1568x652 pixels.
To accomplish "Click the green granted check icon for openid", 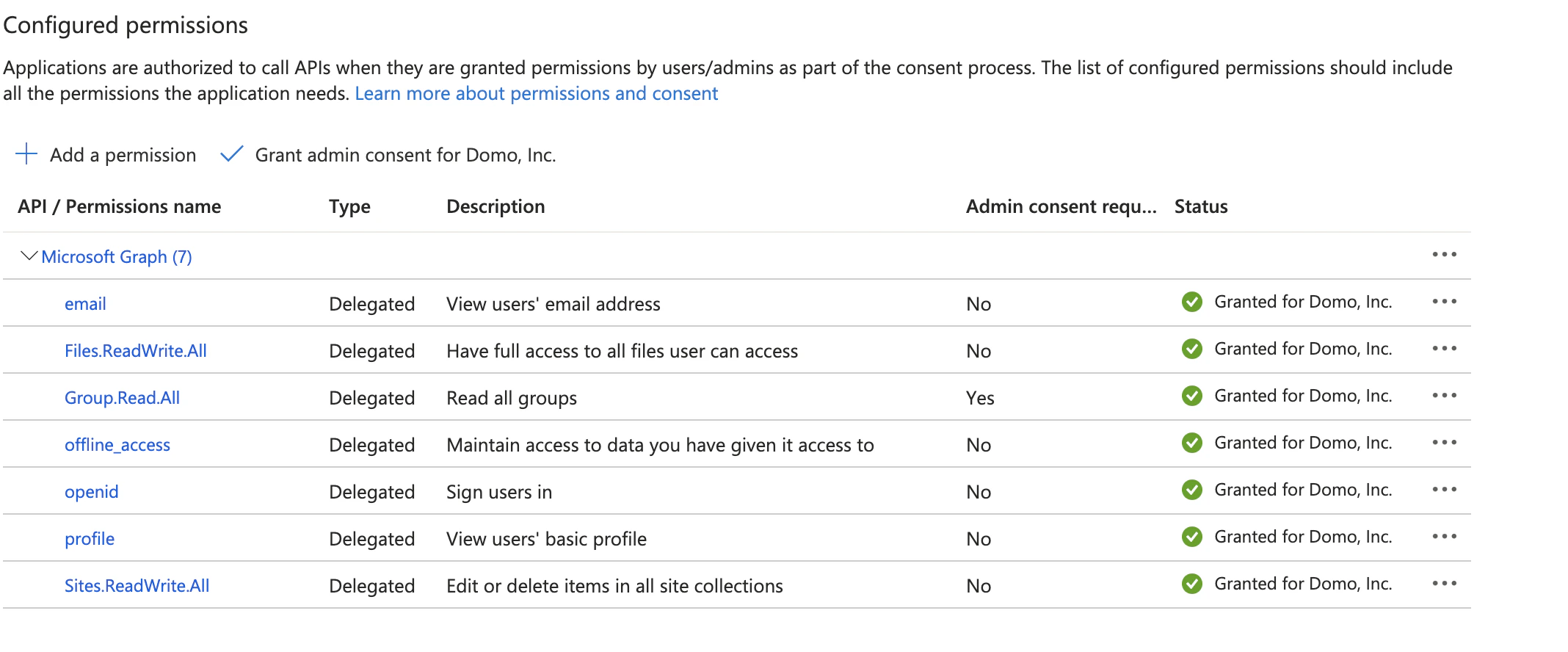I will pyautogui.click(x=1192, y=490).
